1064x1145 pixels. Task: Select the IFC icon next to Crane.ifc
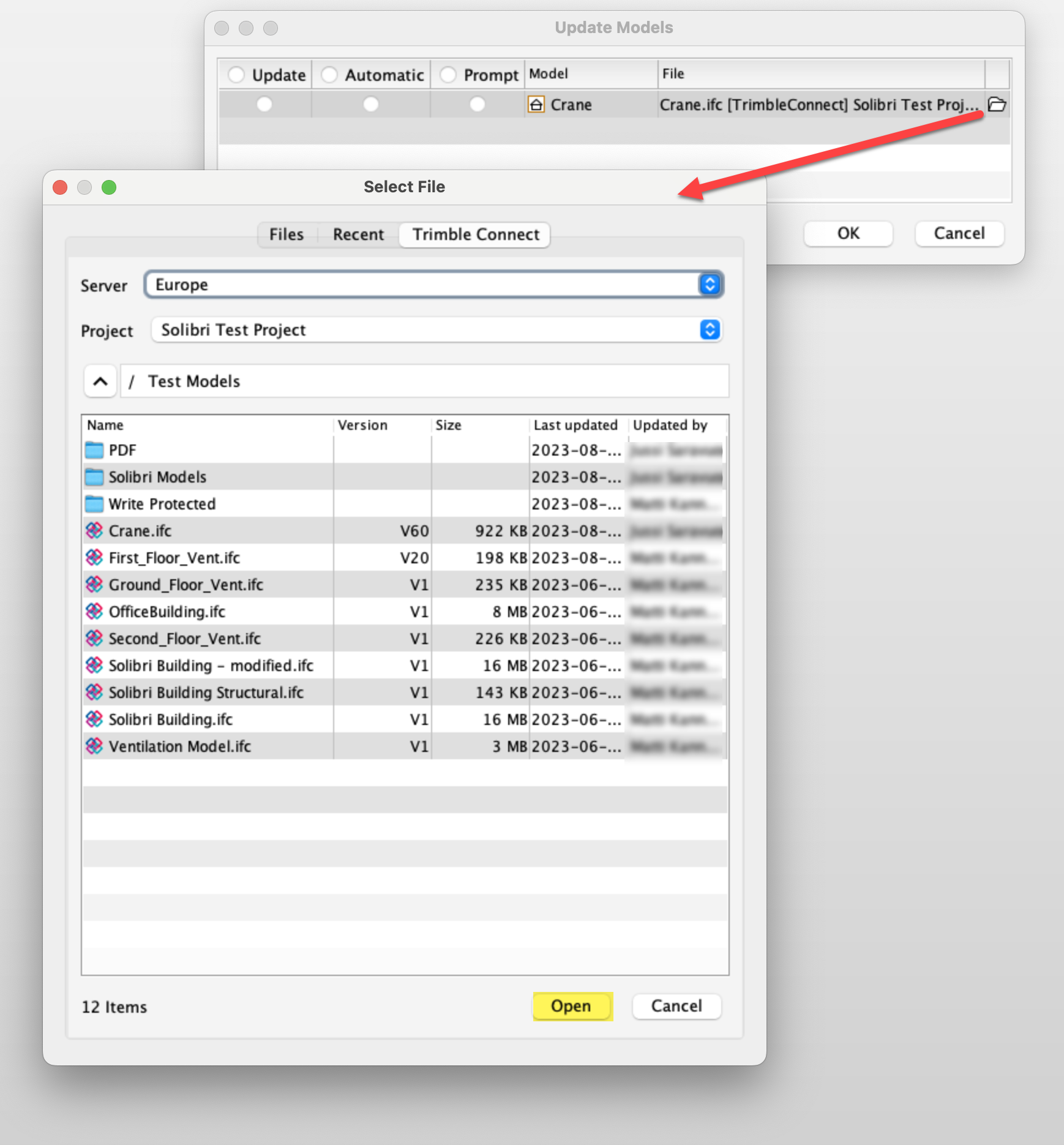94,530
